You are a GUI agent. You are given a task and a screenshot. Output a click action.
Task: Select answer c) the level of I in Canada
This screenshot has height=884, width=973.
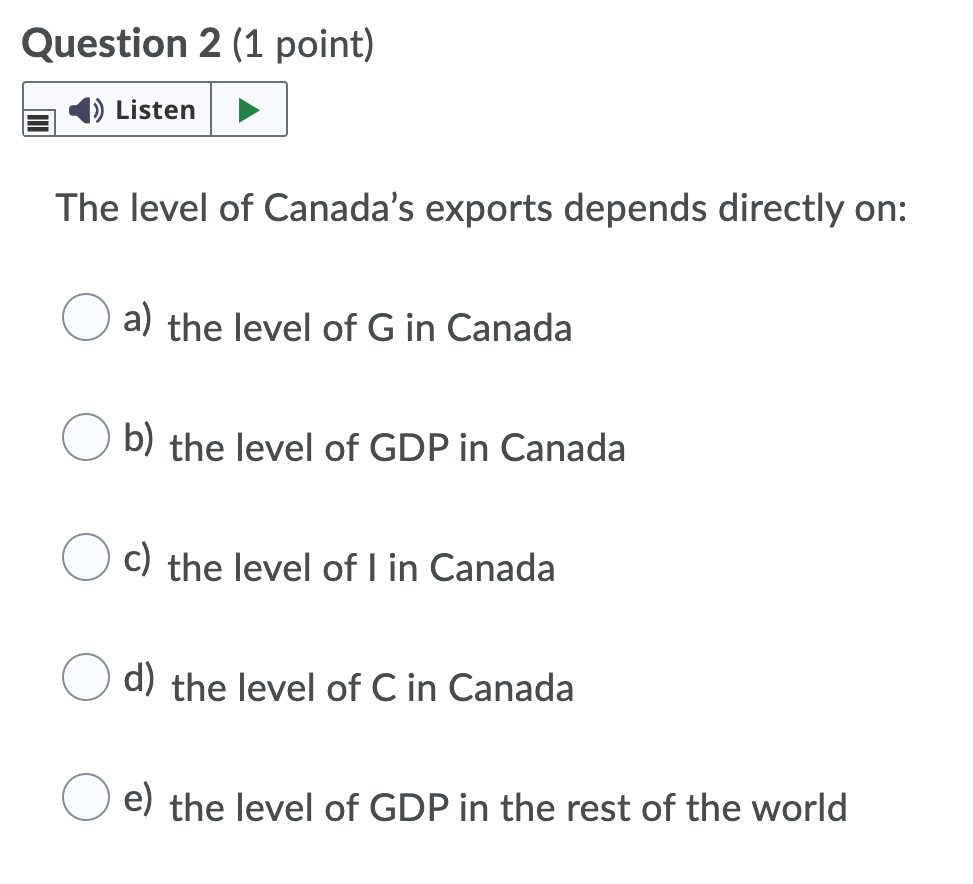86,557
